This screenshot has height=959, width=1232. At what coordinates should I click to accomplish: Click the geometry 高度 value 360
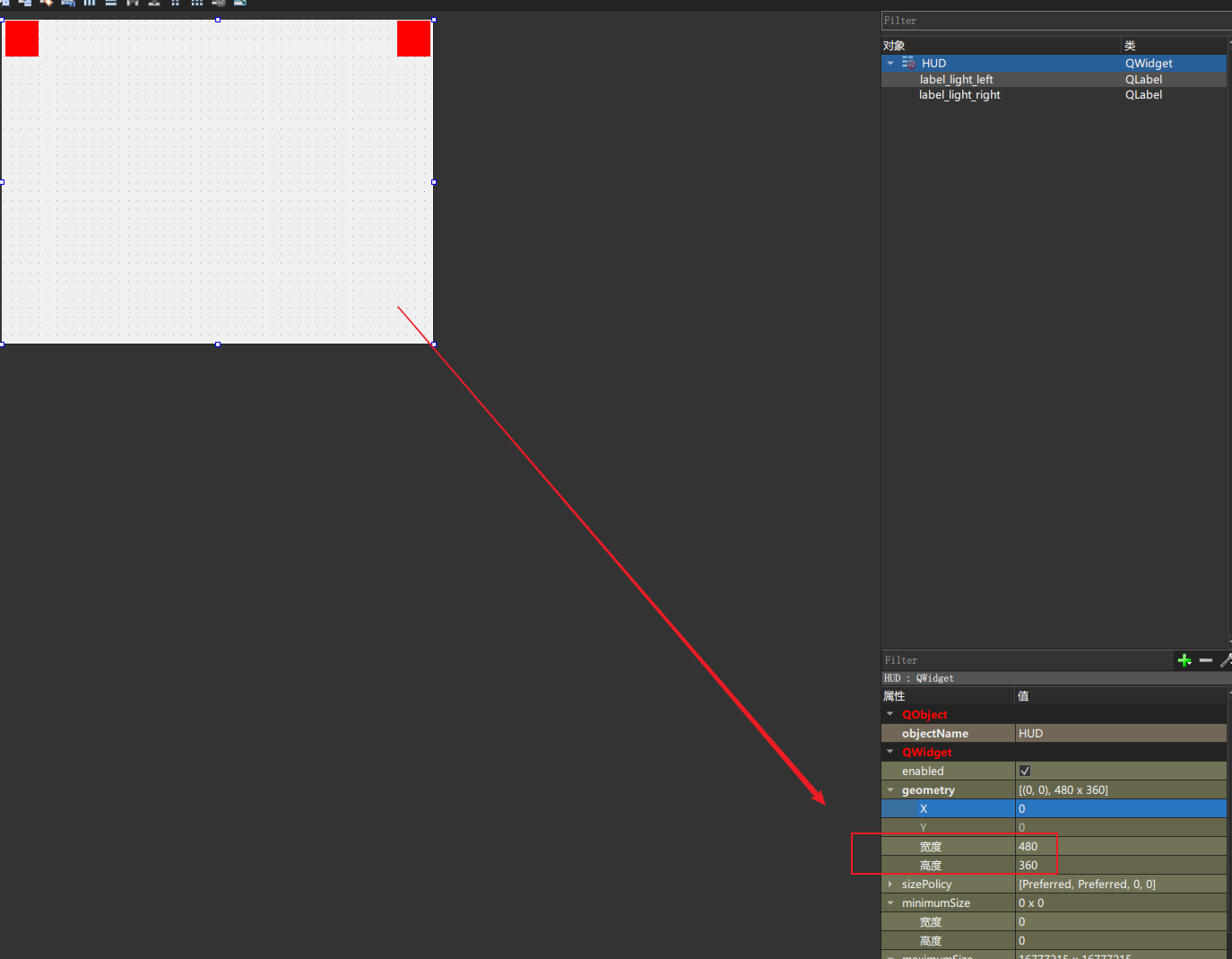1121,865
